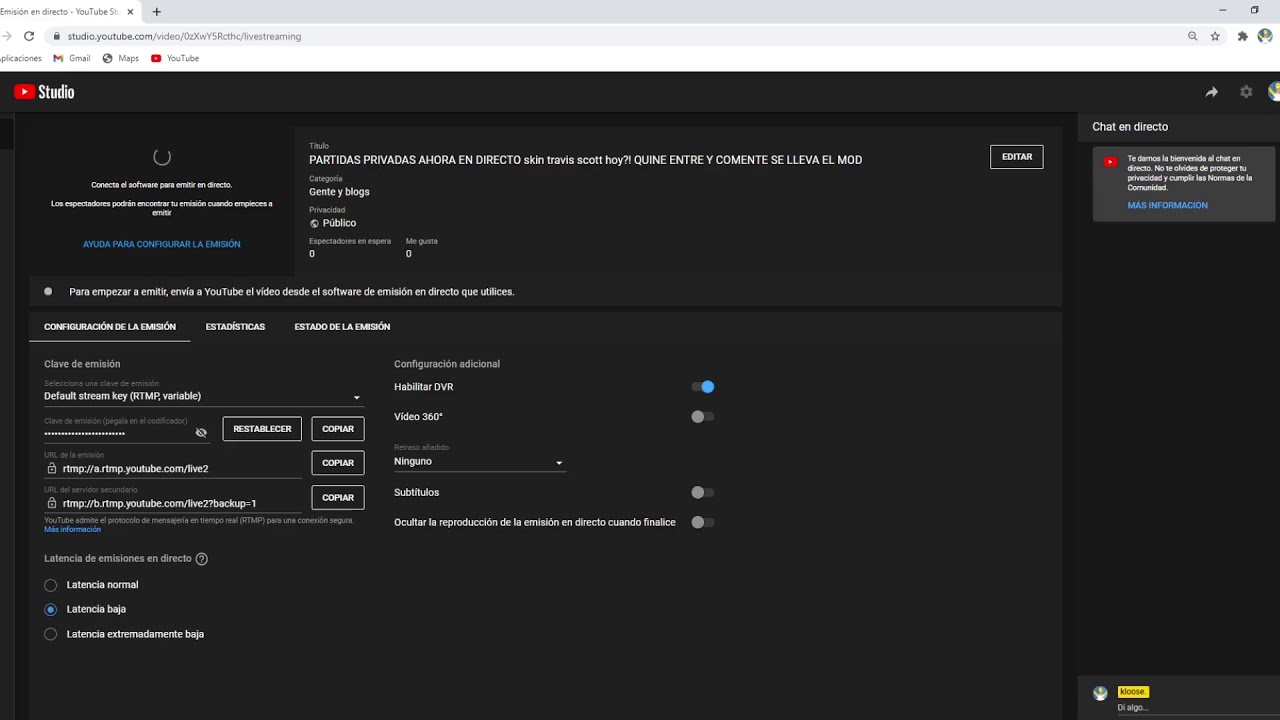Turn on the Subtítulos toggle

703,493
